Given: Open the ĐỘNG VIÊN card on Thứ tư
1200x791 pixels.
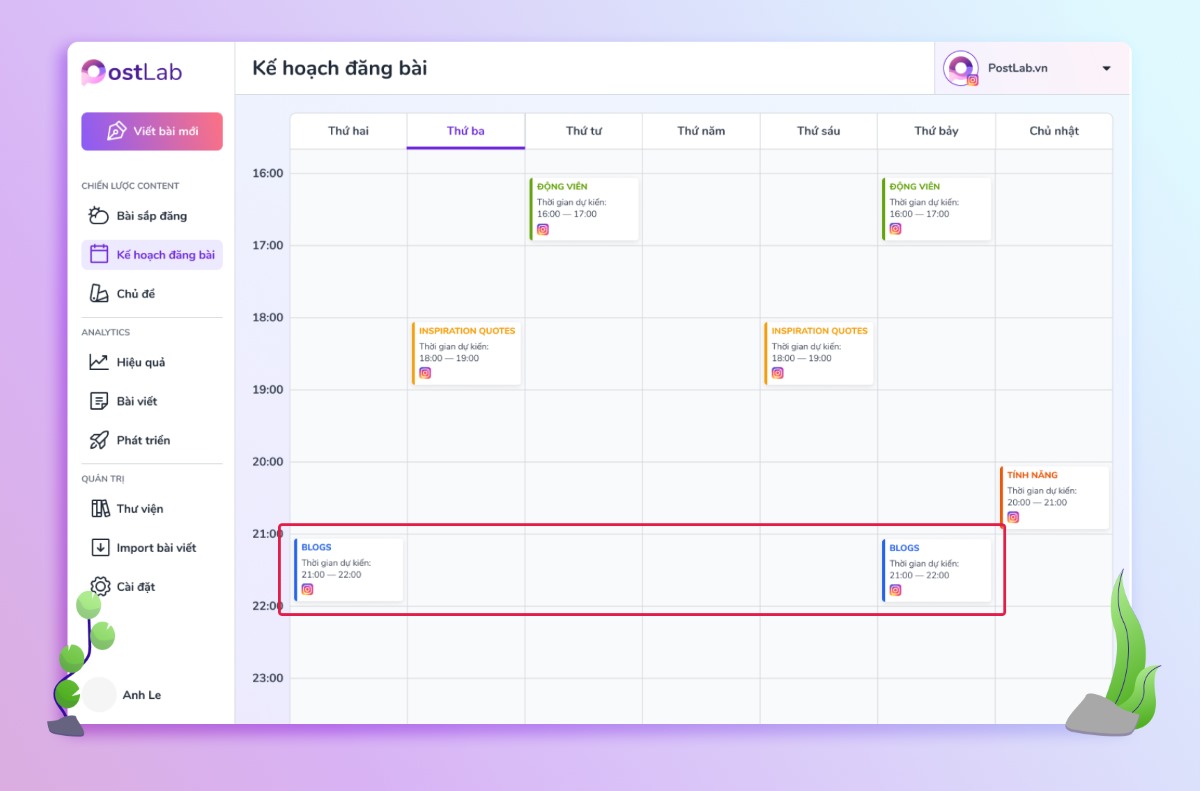Looking at the screenshot, I should pos(584,209).
